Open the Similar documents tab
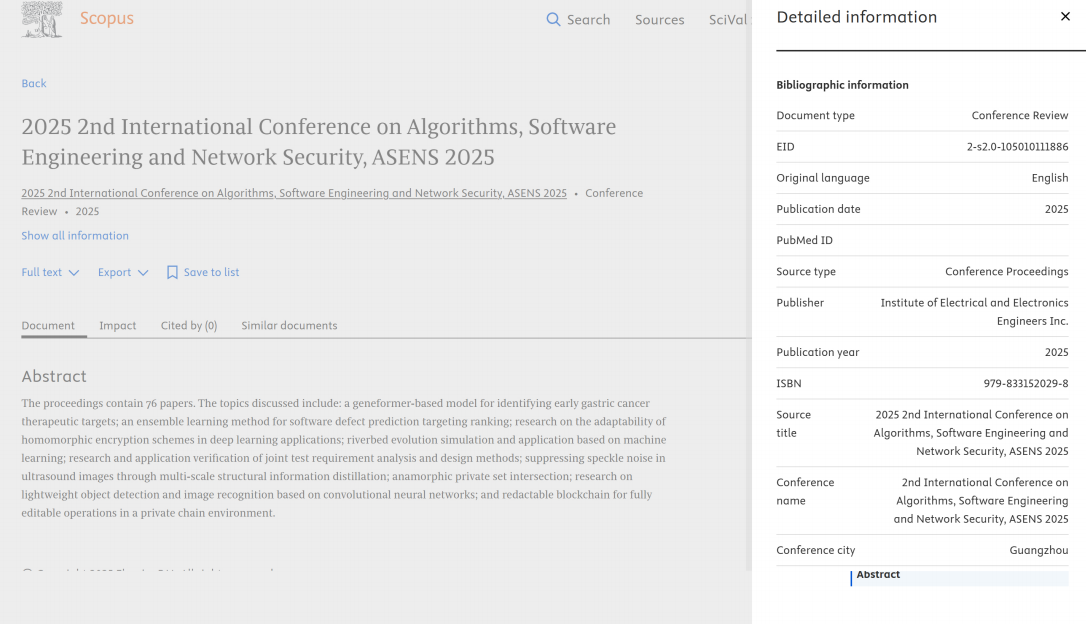The width and height of the screenshot is (1086, 624). 289,325
